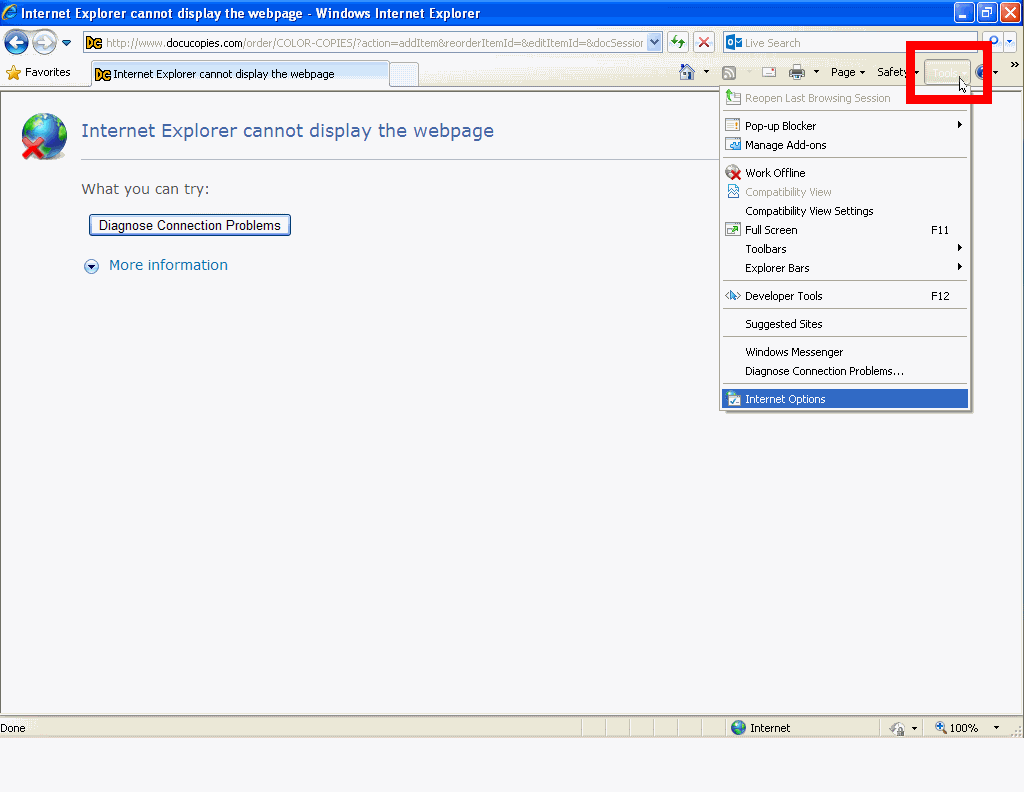Expand the address bar history dropdown
The image size is (1024, 792).
tap(654, 43)
